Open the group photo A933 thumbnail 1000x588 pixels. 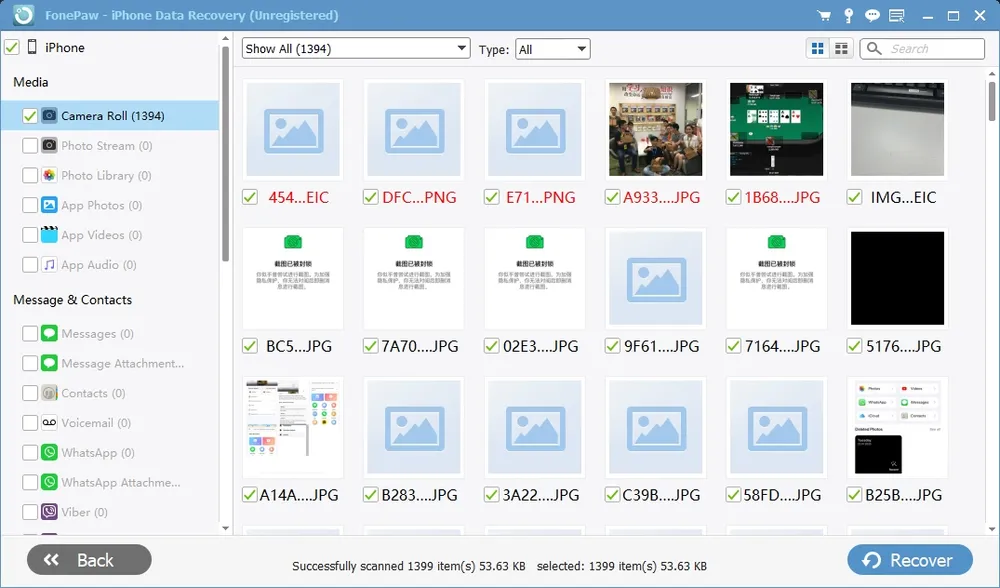click(656, 129)
